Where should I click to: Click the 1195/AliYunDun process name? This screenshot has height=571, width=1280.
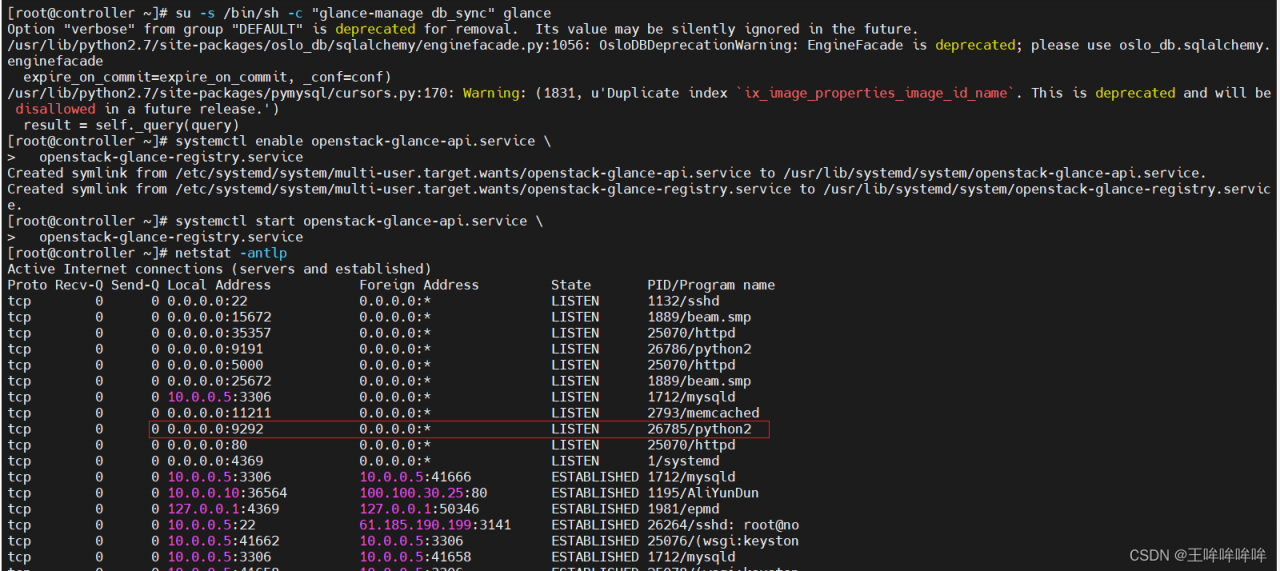pos(703,493)
